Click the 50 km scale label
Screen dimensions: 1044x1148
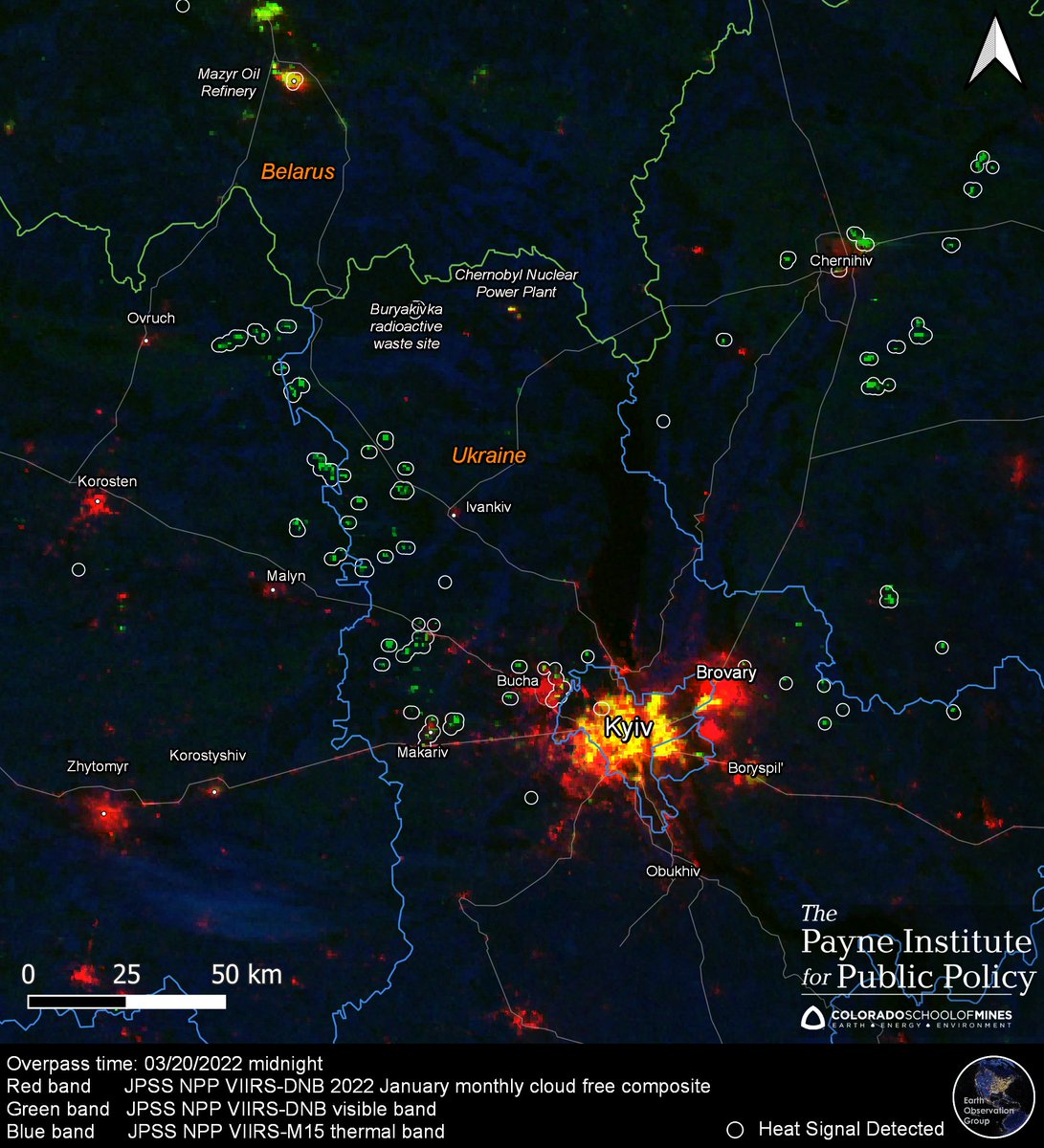(247, 975)
